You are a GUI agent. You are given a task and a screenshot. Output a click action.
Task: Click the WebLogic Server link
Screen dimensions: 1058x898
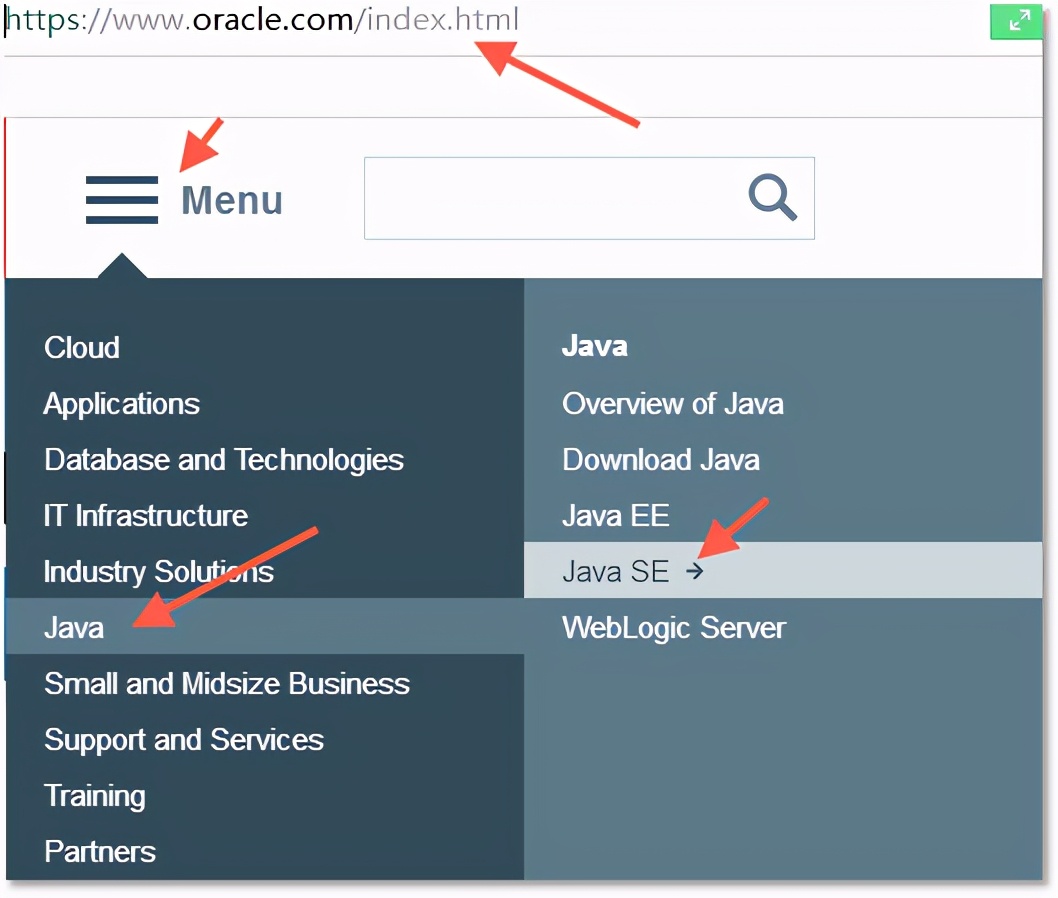pos(674,628)
